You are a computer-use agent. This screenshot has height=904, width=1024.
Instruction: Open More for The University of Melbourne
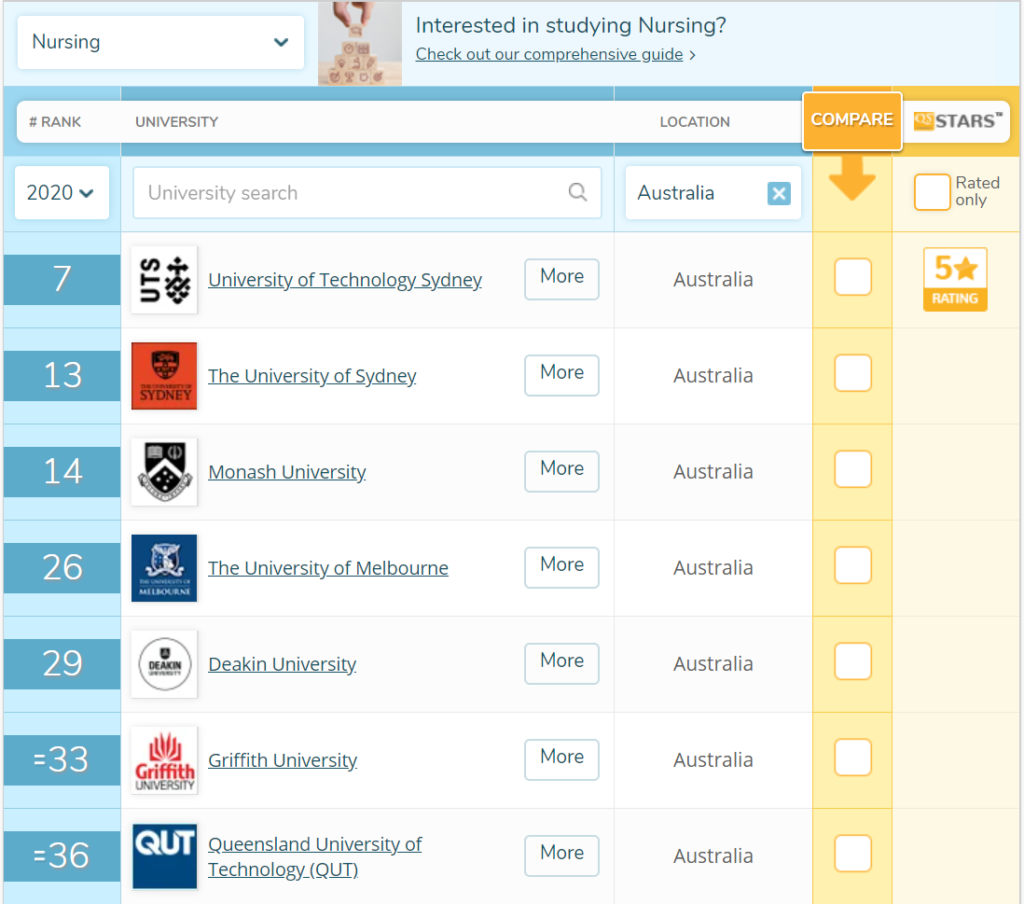[562, 567]
